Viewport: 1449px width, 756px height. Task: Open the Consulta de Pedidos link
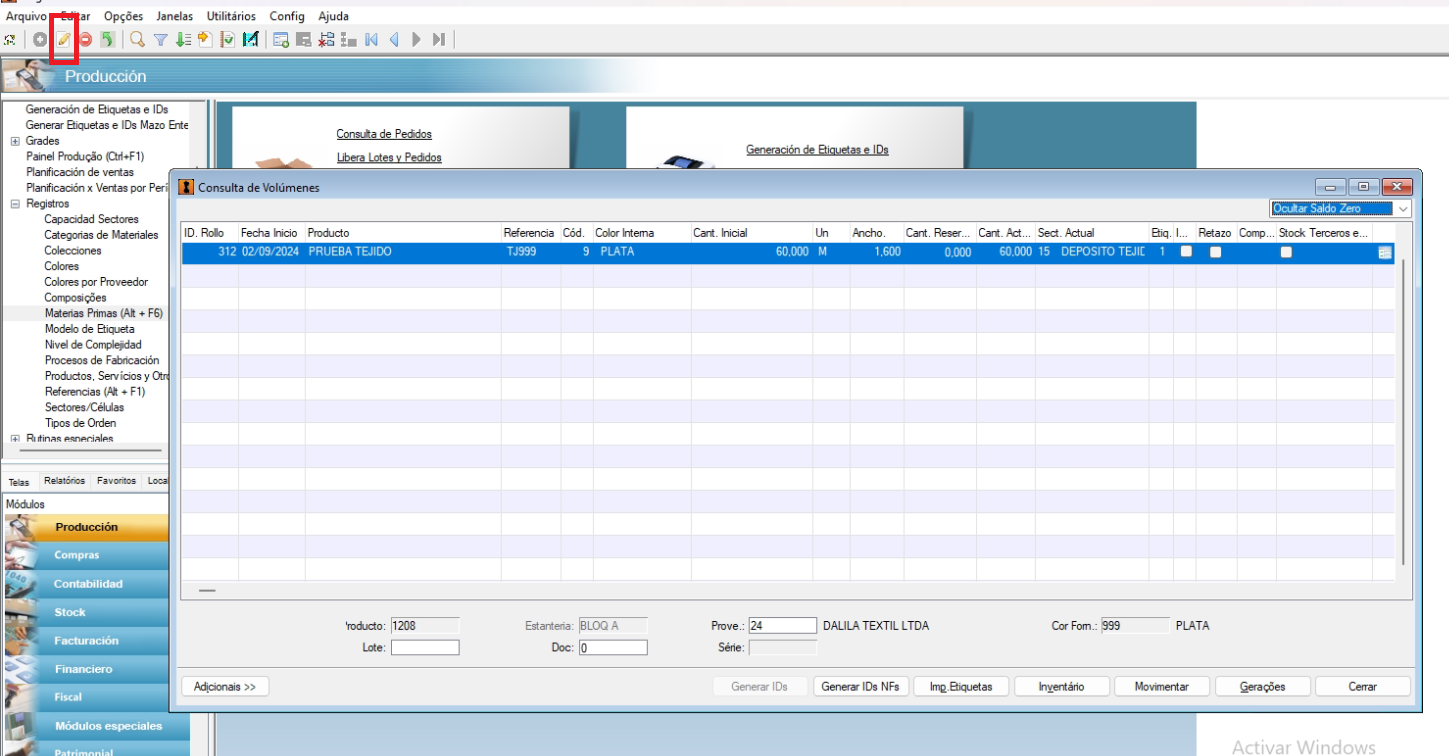coord(384,134)
